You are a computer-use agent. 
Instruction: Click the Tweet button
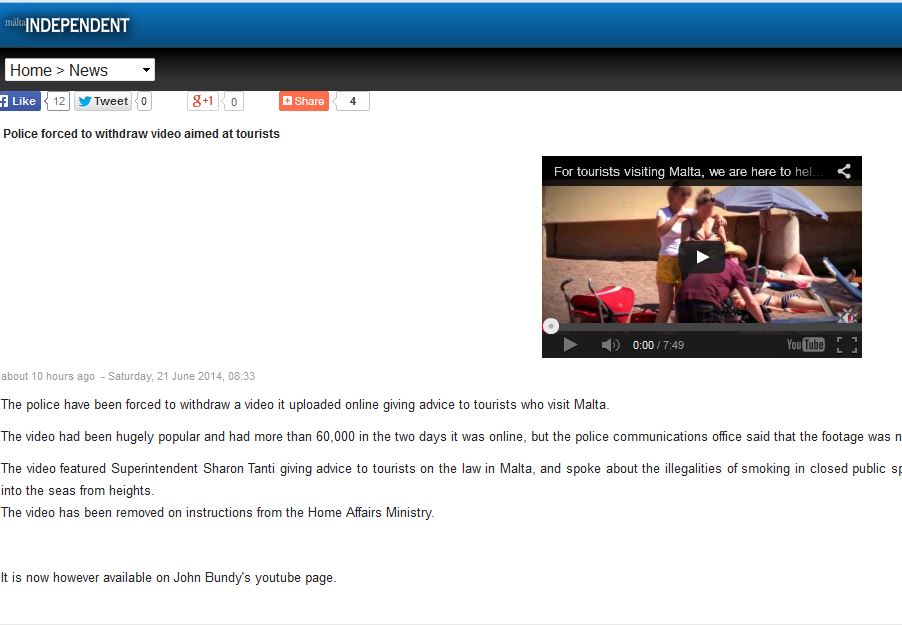(x=103, y=101)
